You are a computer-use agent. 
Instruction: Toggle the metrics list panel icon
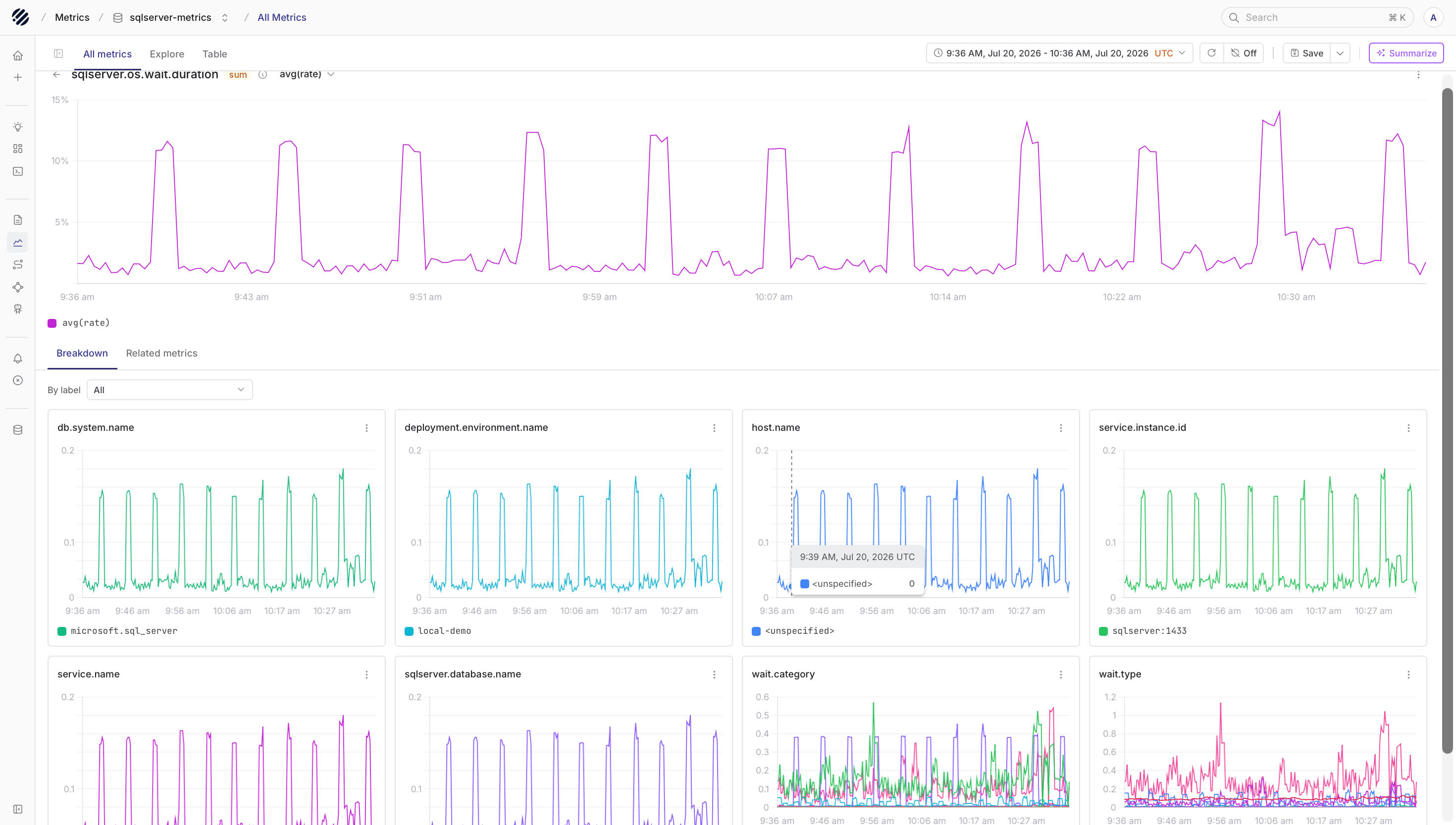click(x=58, y=53)
